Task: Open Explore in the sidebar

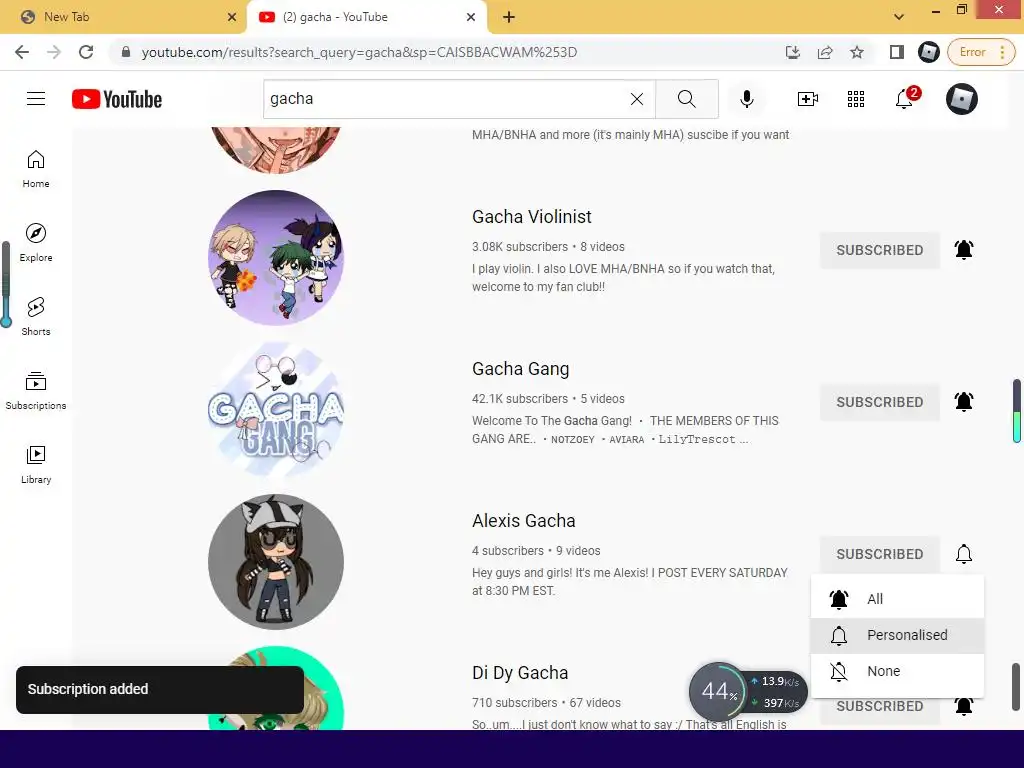Action: 36,243
